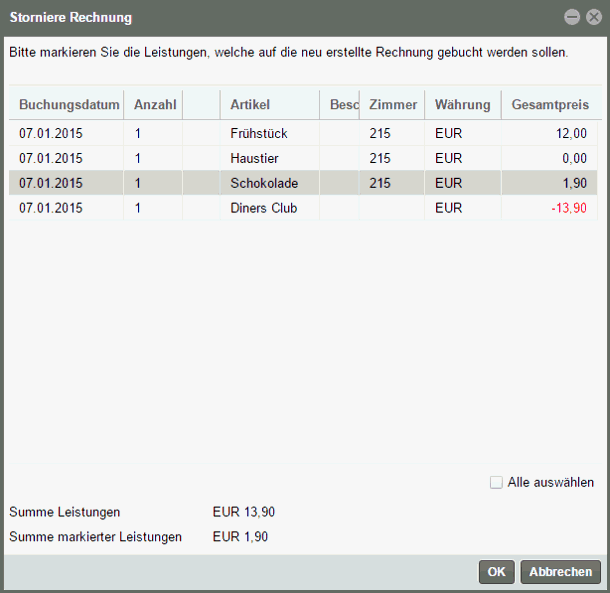Click the Zimmer 215 cell for Haustier
The width and height of the screenshot is (610, 593).
click(x=380, y=158)
